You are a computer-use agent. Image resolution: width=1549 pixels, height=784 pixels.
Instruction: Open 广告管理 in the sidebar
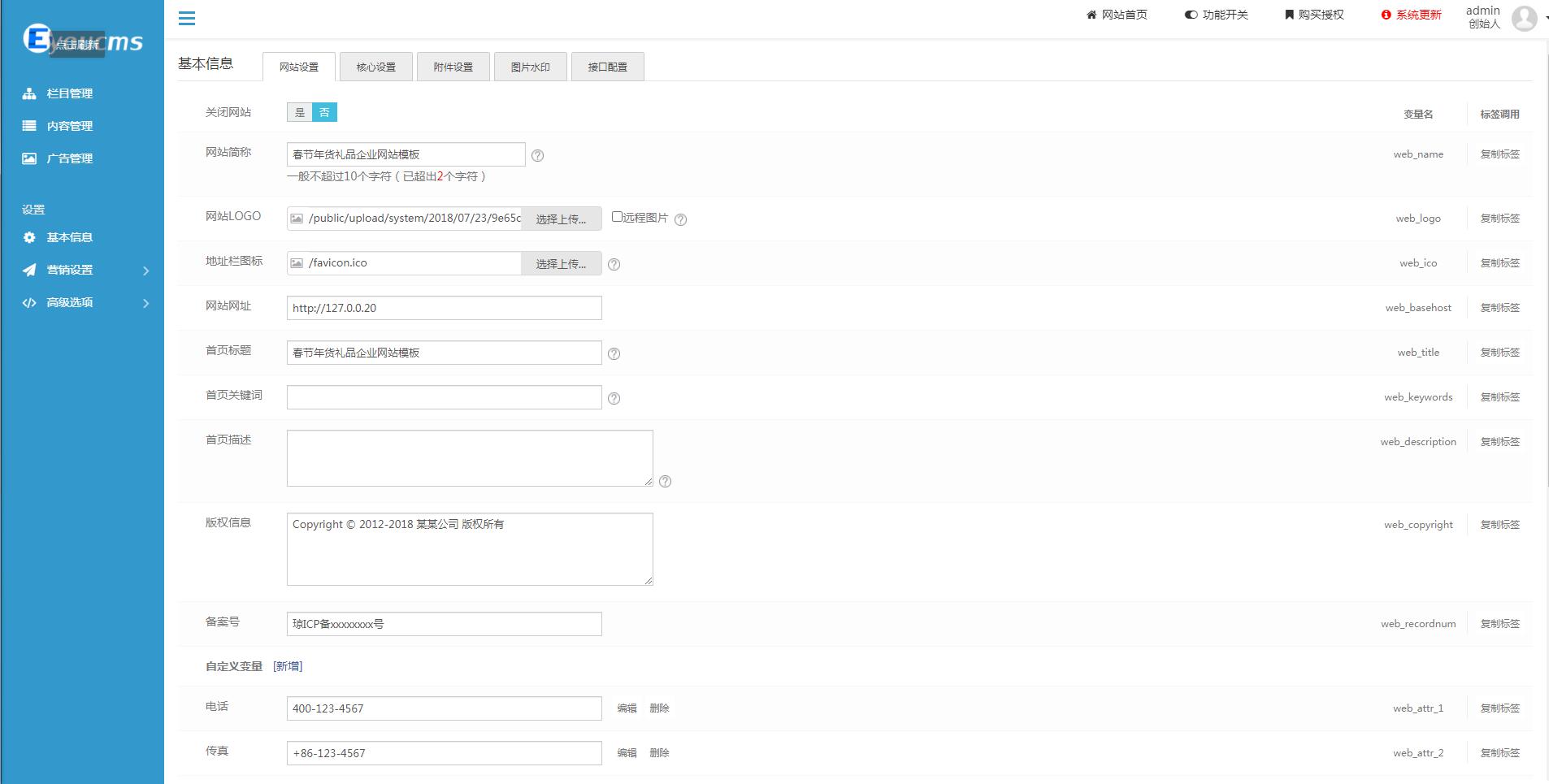[x=69, y=158]
